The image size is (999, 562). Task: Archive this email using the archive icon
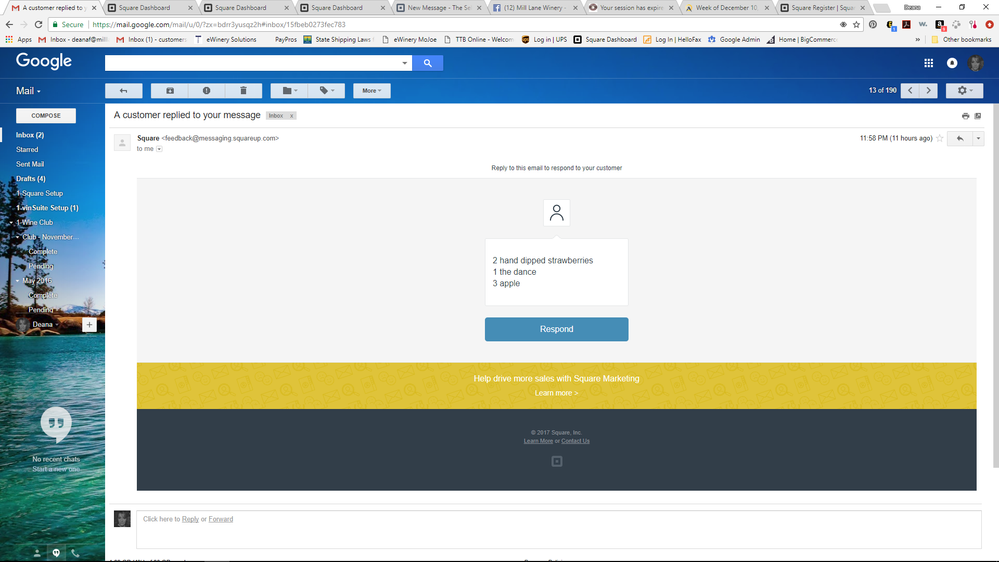tap(169, 91)
